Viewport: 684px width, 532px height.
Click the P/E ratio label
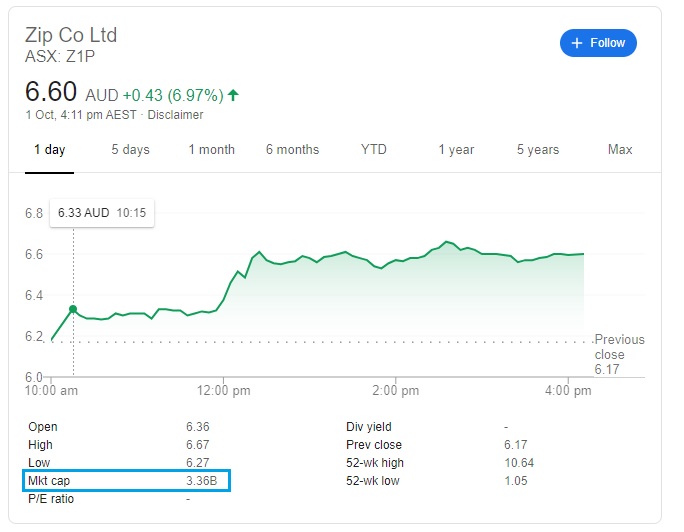point(51,499)
